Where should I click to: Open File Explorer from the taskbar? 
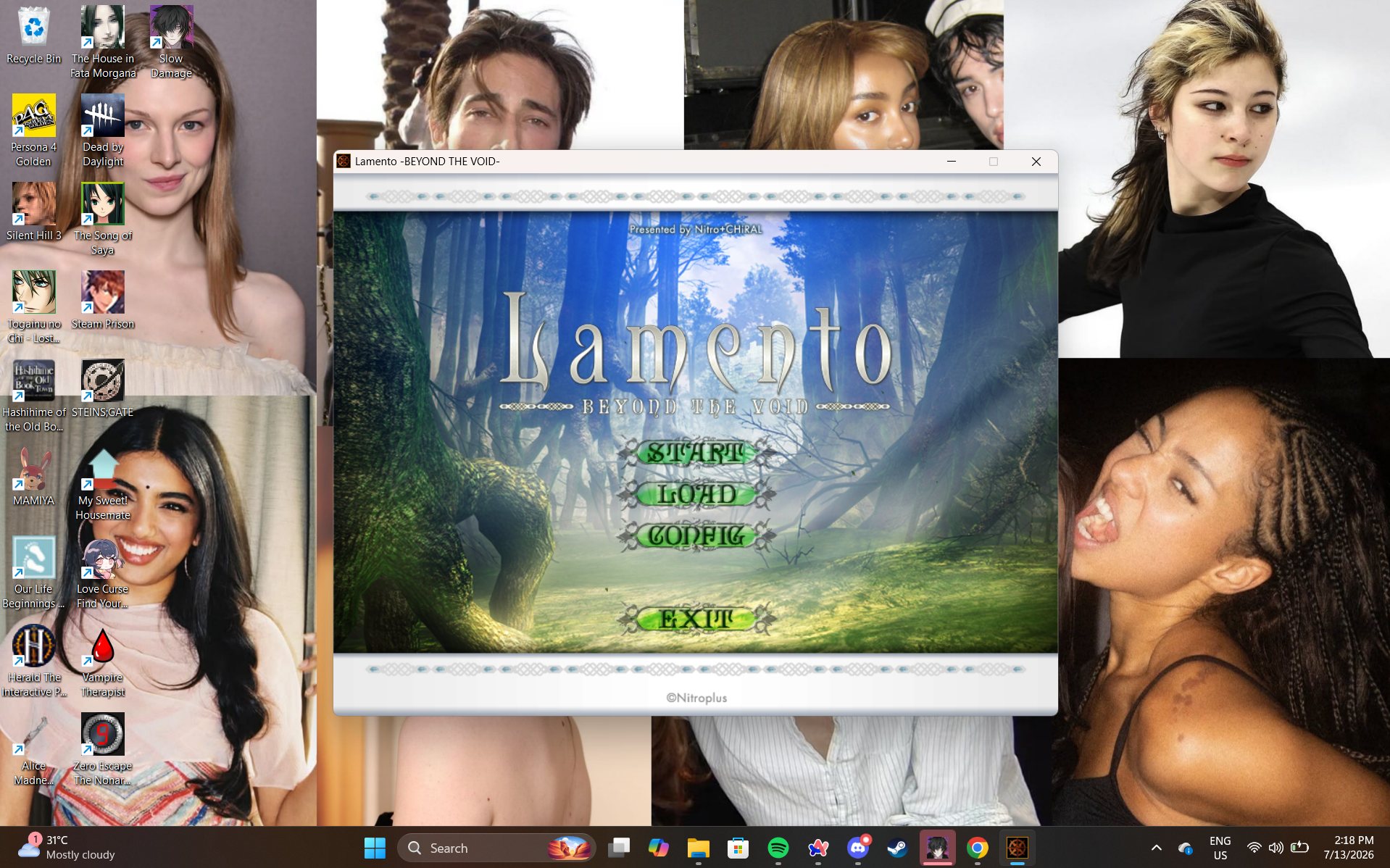(x=699, y=848)
